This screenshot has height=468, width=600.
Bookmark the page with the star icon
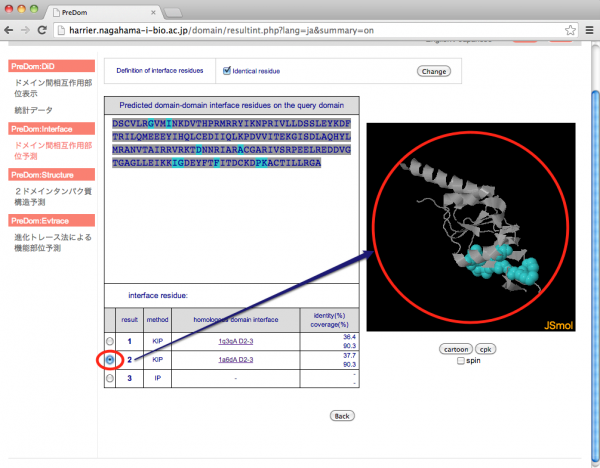click(565, 31)
